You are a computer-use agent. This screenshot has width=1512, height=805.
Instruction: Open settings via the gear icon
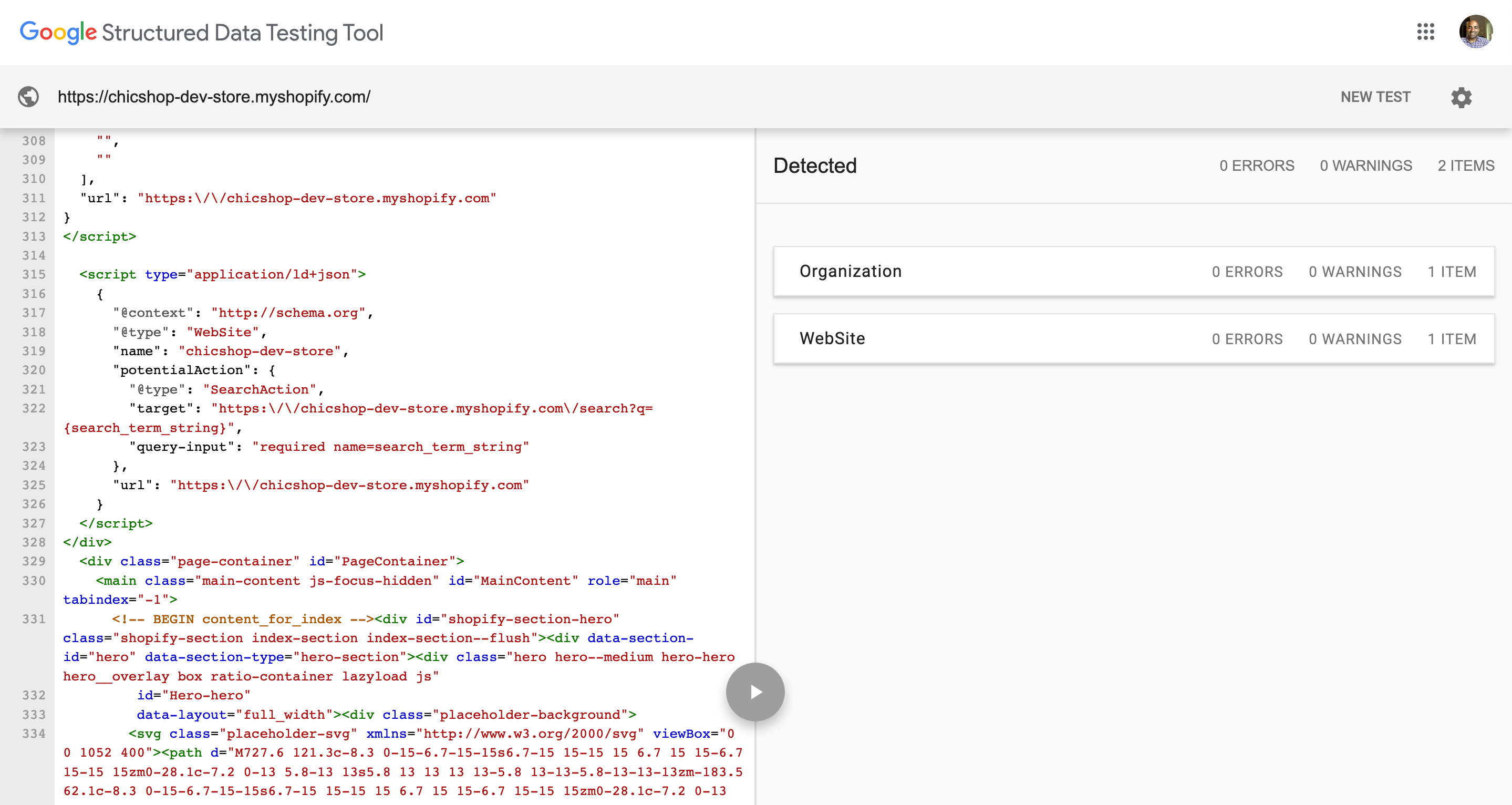(x=1462, y=97)
